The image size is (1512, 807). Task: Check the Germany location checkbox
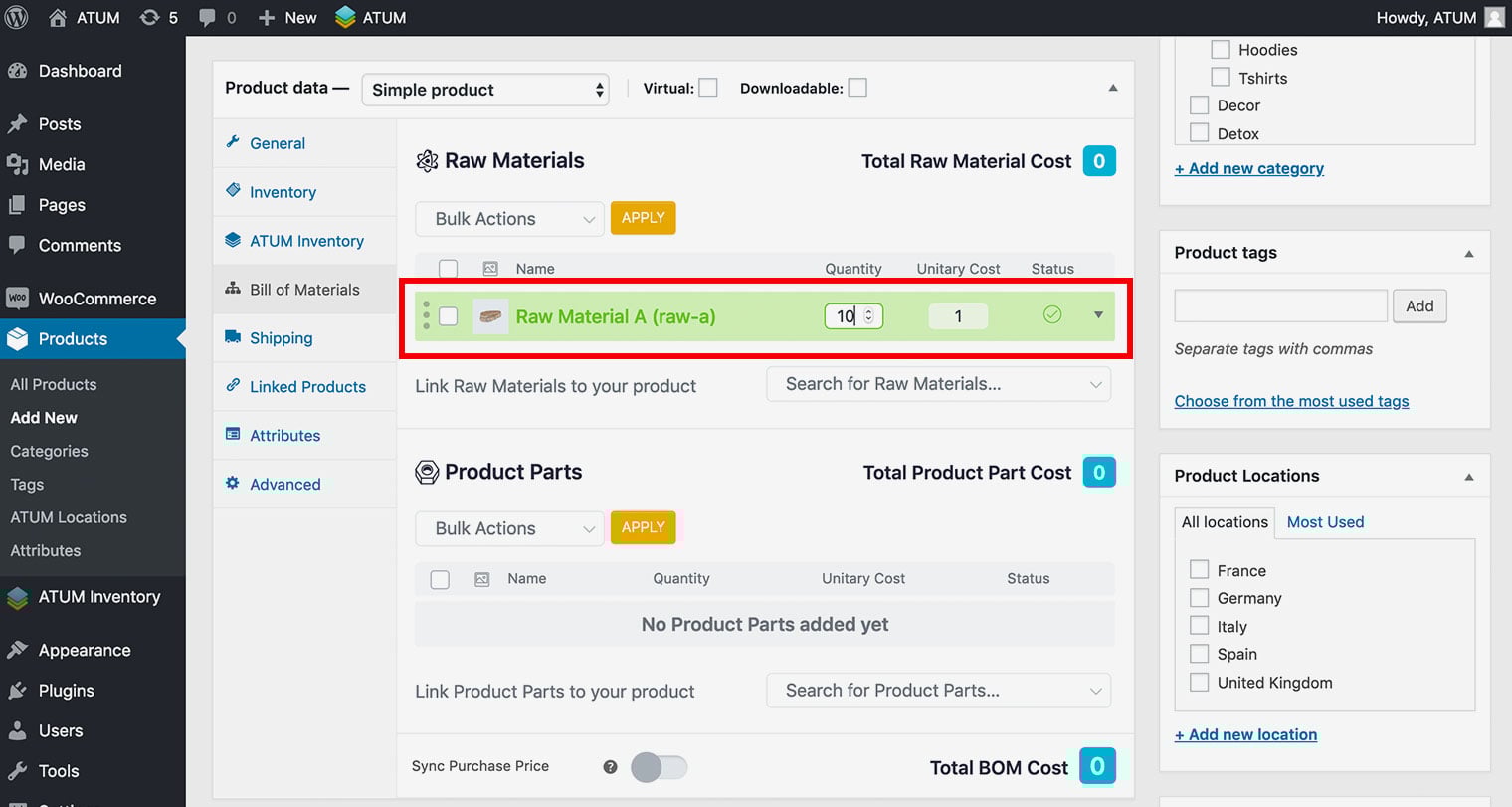[x=1200, y=598]
